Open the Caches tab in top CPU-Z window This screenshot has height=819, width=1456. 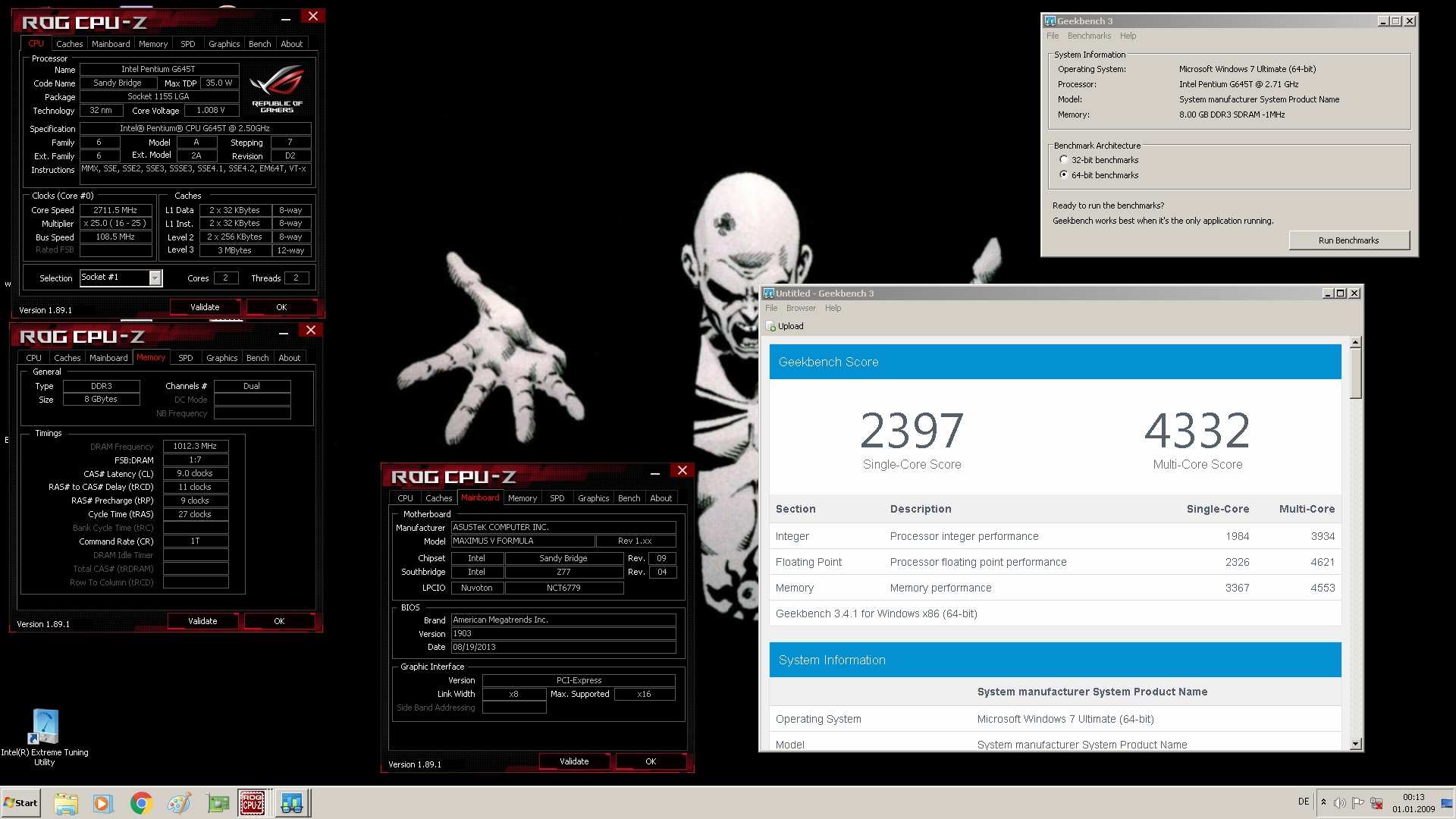tap(70, 44)
